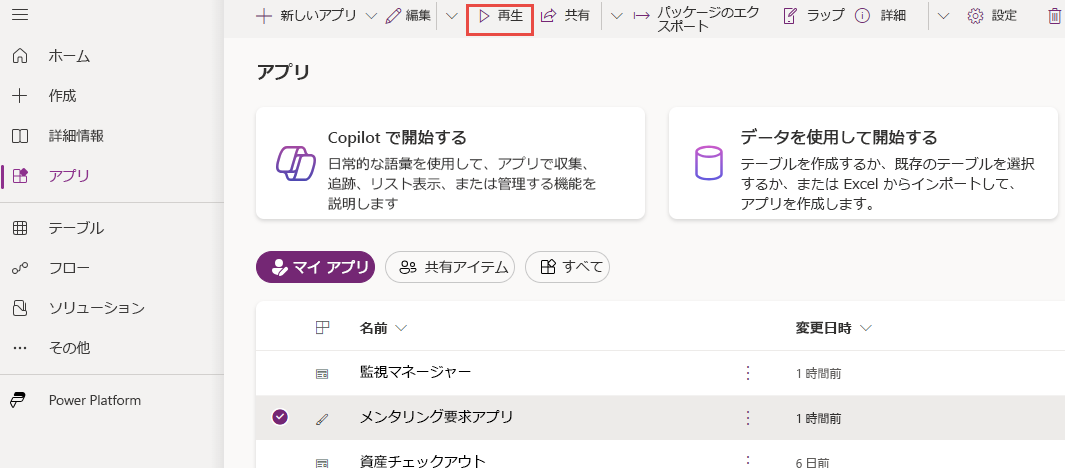Expand the chevron next to 編集
The image size is (1065, 468).
[x=452, y=16]
